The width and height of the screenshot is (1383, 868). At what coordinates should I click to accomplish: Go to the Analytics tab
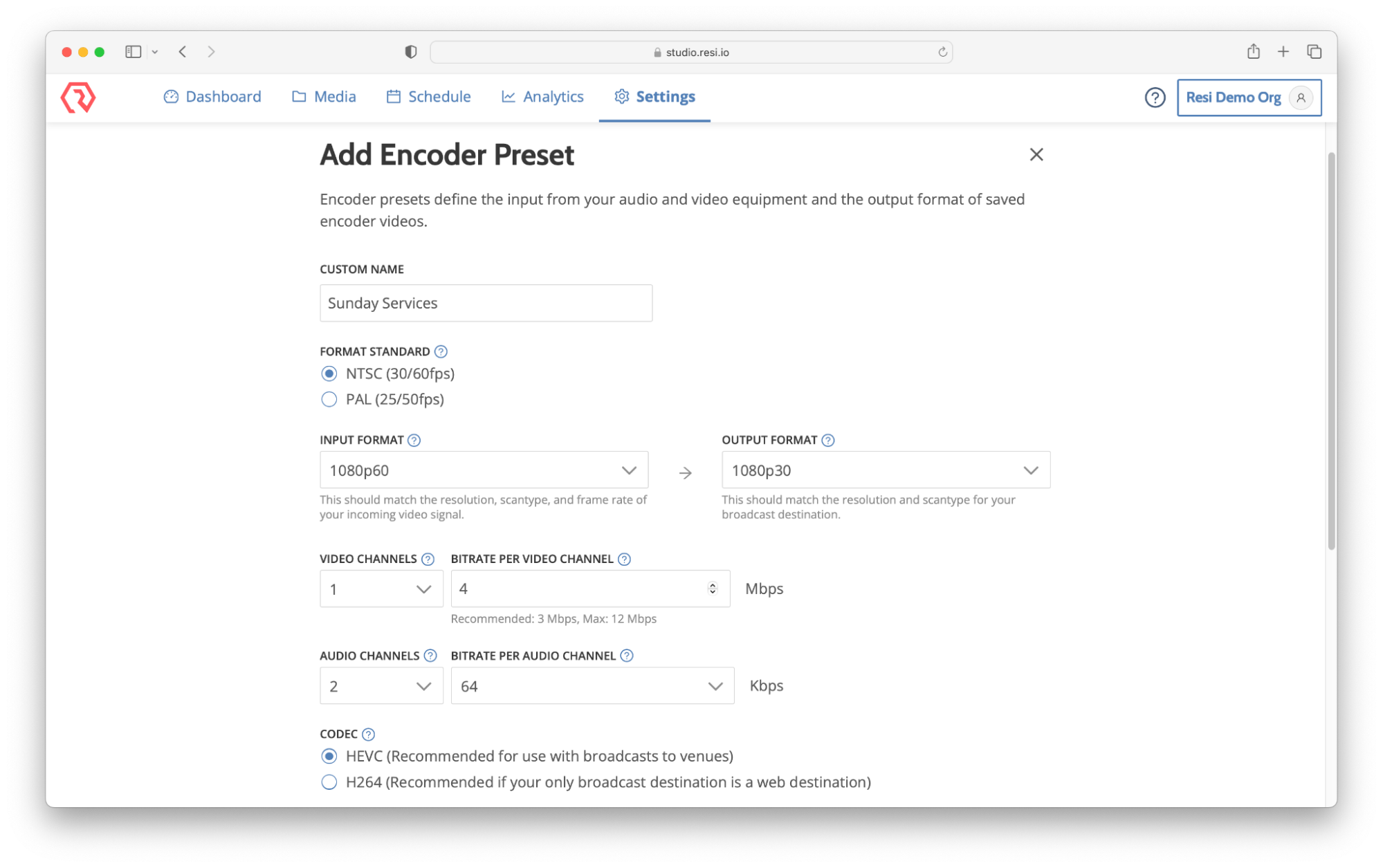click(542, 97)
